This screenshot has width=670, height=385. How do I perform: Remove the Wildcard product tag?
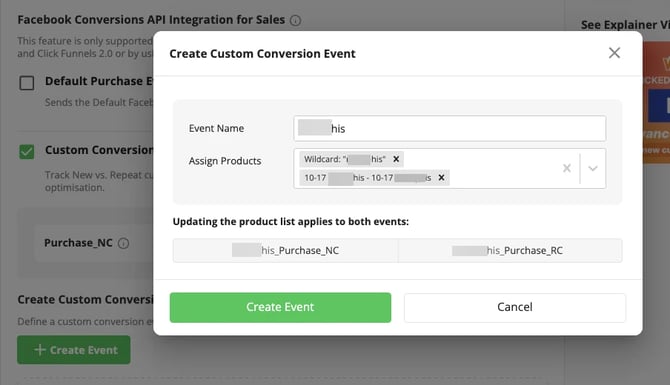396,159
